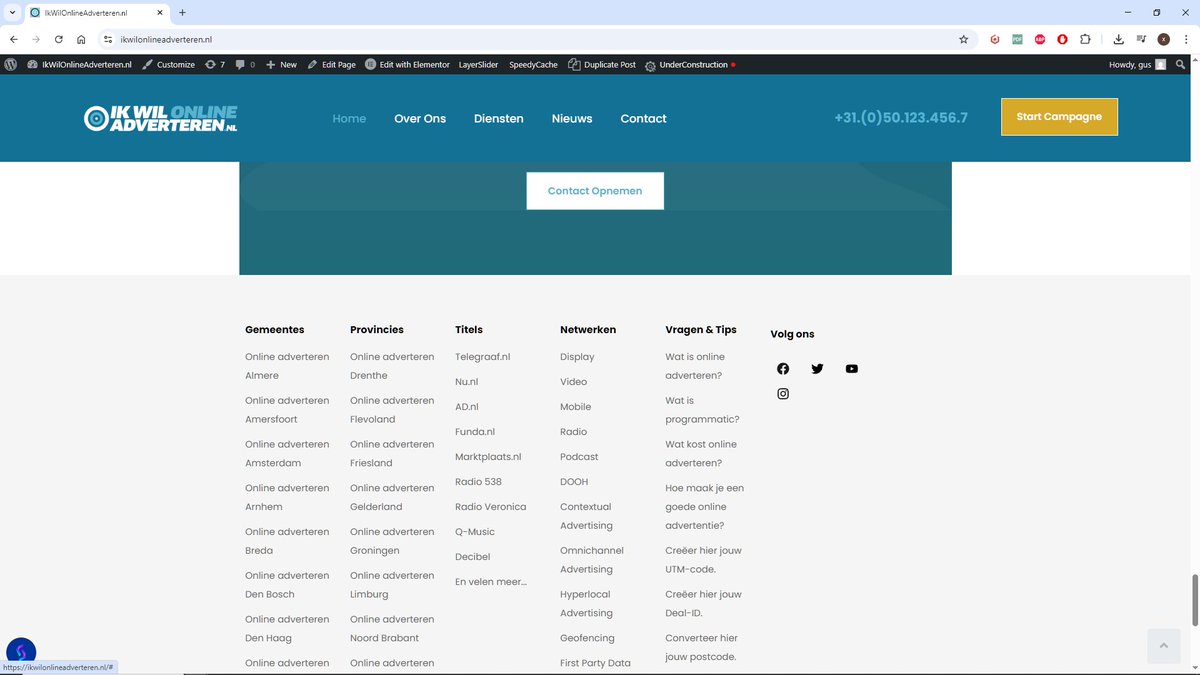This screenshot has width=1200, height=675.
Task: Click the tab search dropdown arrow
Action: click(11, 13)
